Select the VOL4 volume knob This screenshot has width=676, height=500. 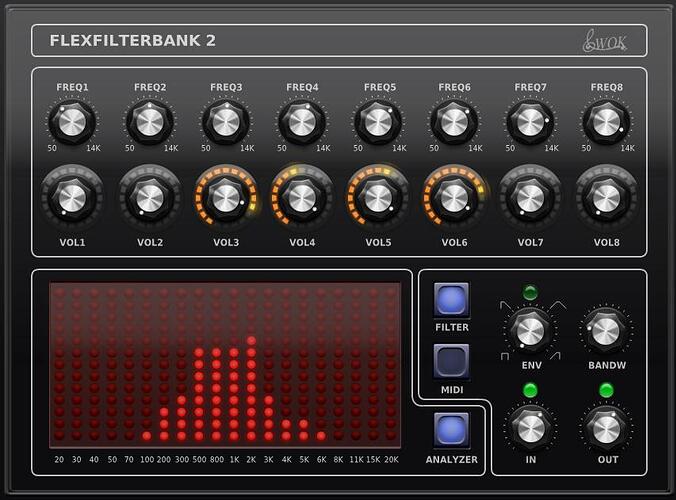click(x=302, y=198)
